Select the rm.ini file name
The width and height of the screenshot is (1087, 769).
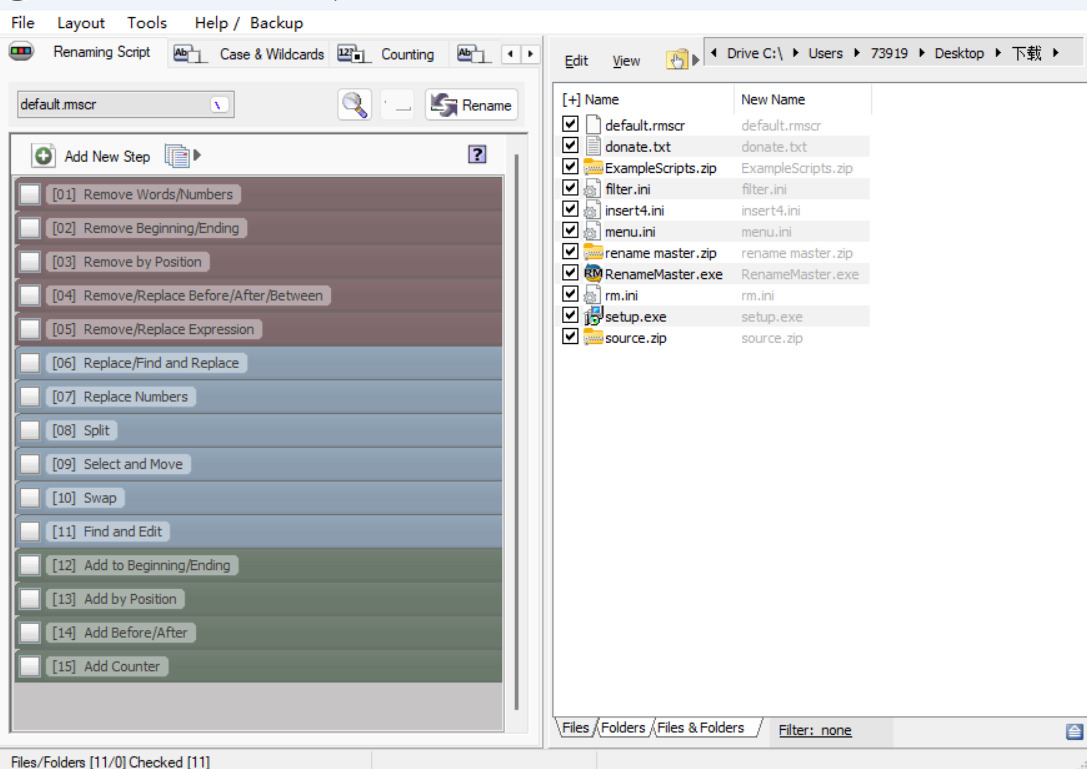tap(621, 295)
